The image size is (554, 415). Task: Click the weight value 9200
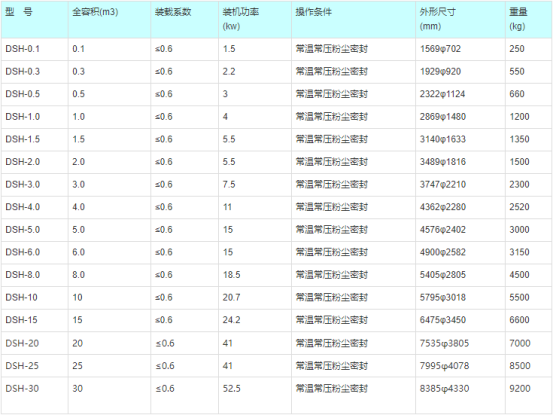[x=529, y=395]
